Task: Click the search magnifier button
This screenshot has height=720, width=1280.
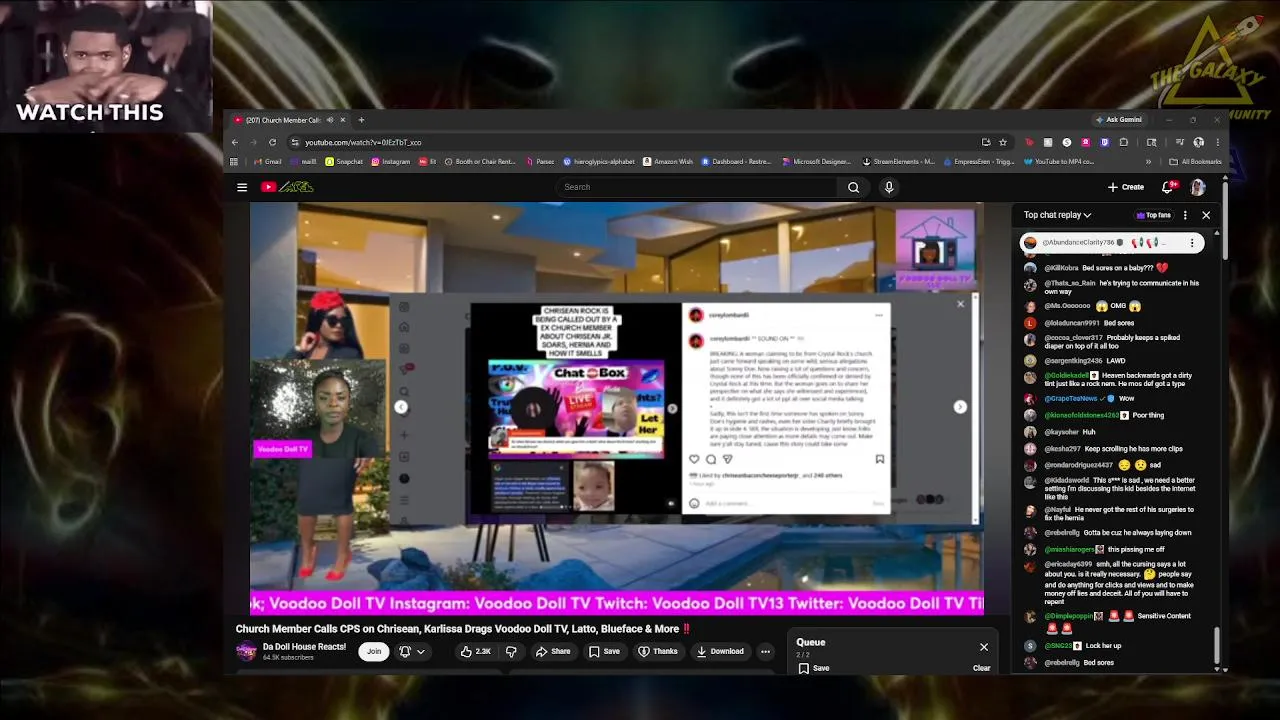Action: click(x=853, y=187)
